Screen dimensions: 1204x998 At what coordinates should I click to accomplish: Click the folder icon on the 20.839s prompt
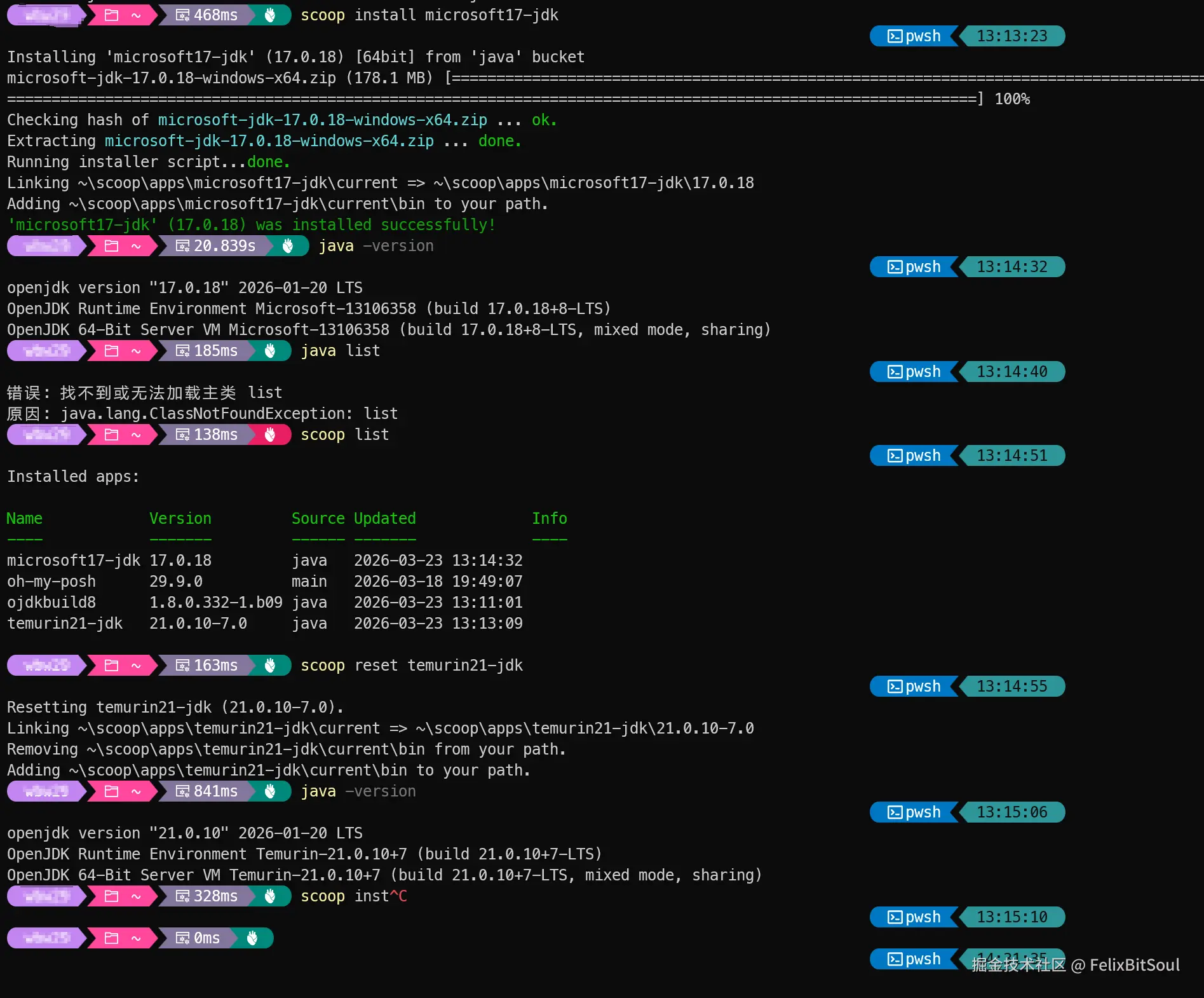tap(112, 246)
